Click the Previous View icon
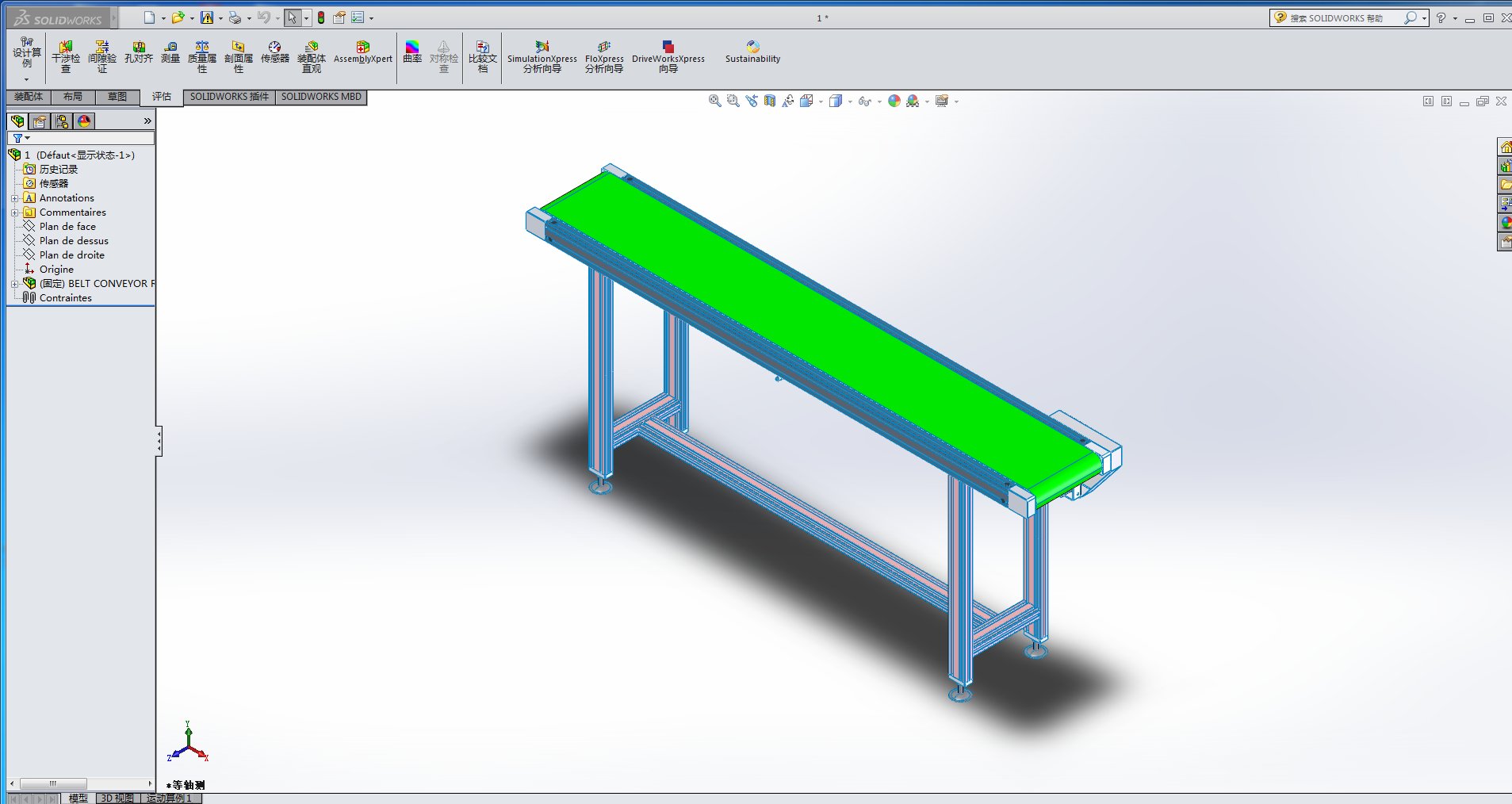Image resolution: width=1512 pixels, height=804 pixels. pos(751,101)
